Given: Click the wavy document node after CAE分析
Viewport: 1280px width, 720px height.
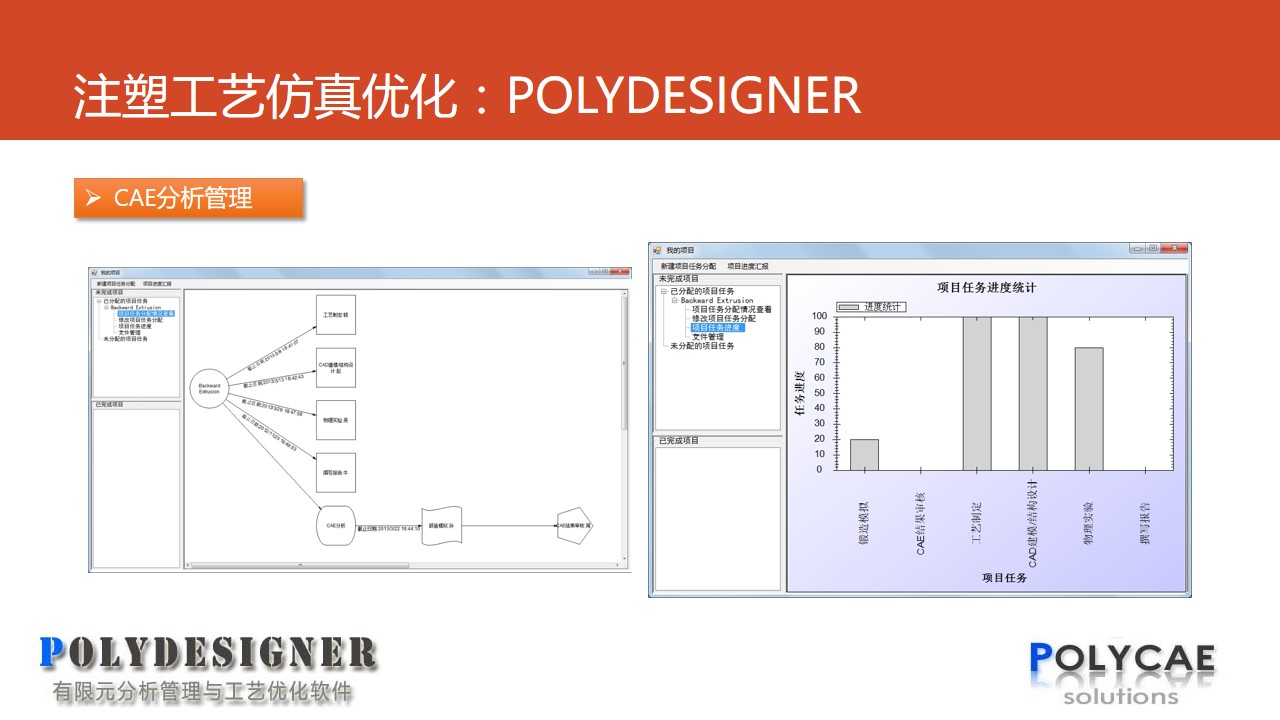Looking at the screenshot, I should (x=441, y=525).
